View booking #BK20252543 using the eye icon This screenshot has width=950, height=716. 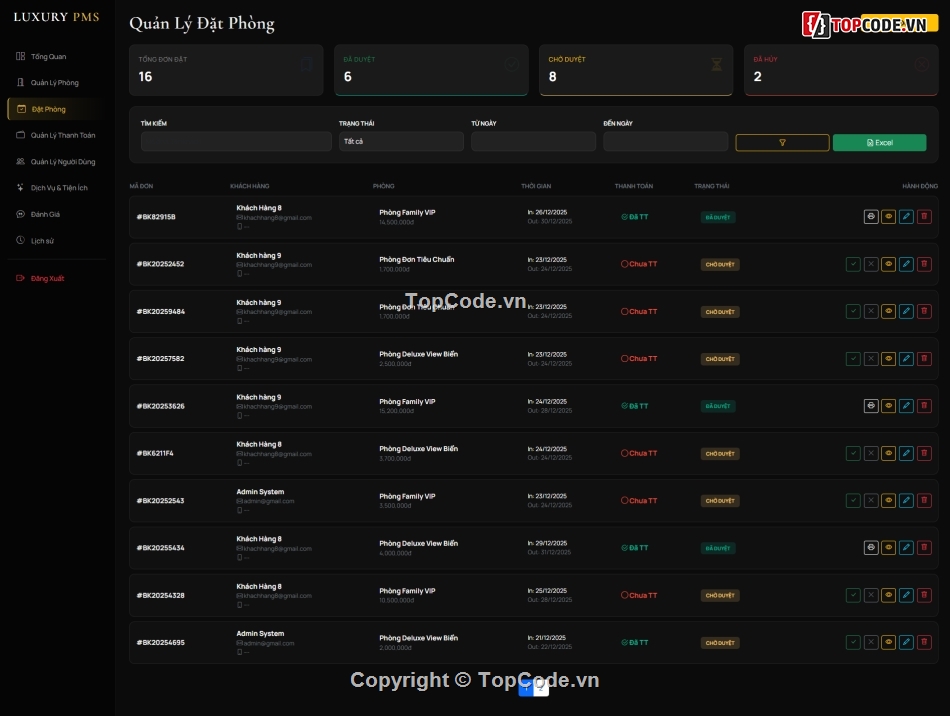point(888,500)
